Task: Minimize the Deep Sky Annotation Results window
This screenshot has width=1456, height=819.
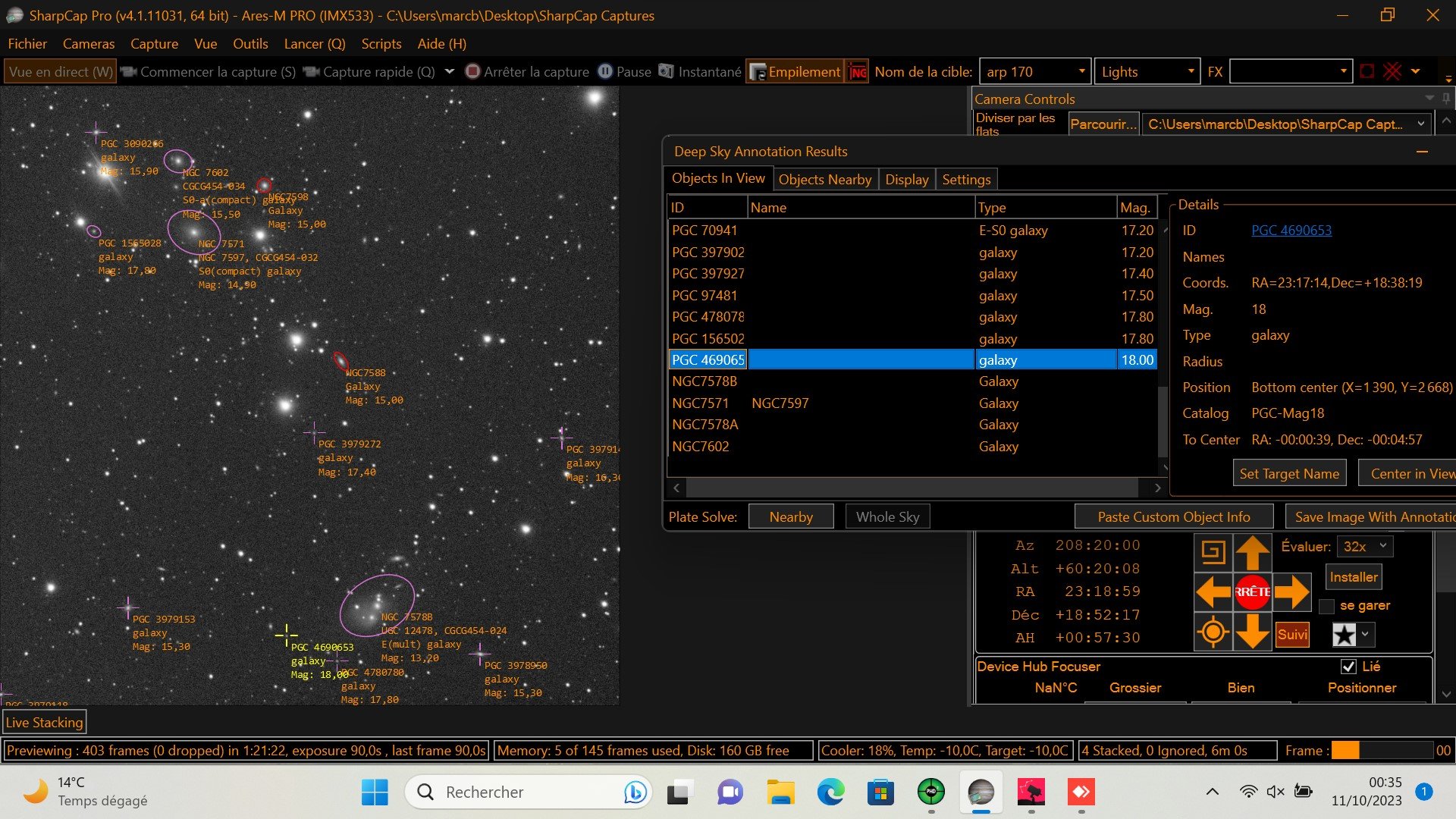Action: (1422, 152)
